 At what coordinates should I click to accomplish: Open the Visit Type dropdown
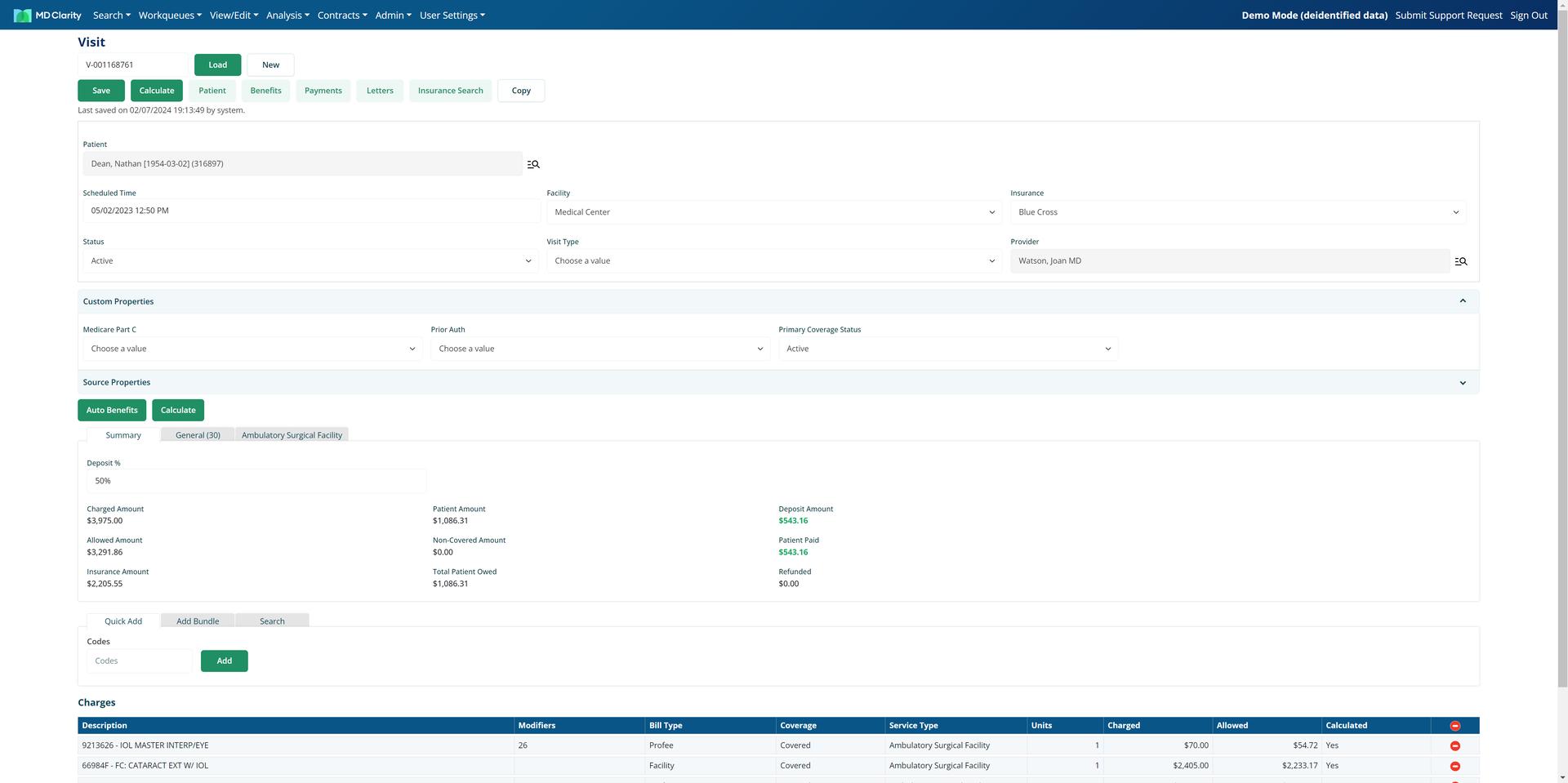774,261
